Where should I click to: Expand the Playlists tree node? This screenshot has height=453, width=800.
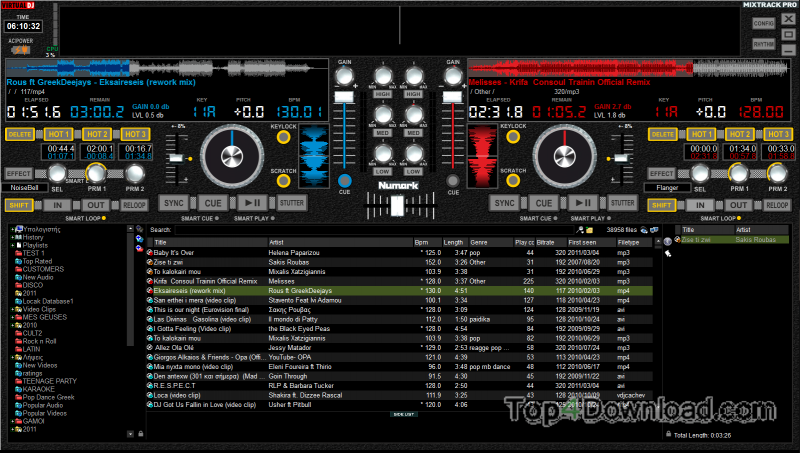pos(12,245)
